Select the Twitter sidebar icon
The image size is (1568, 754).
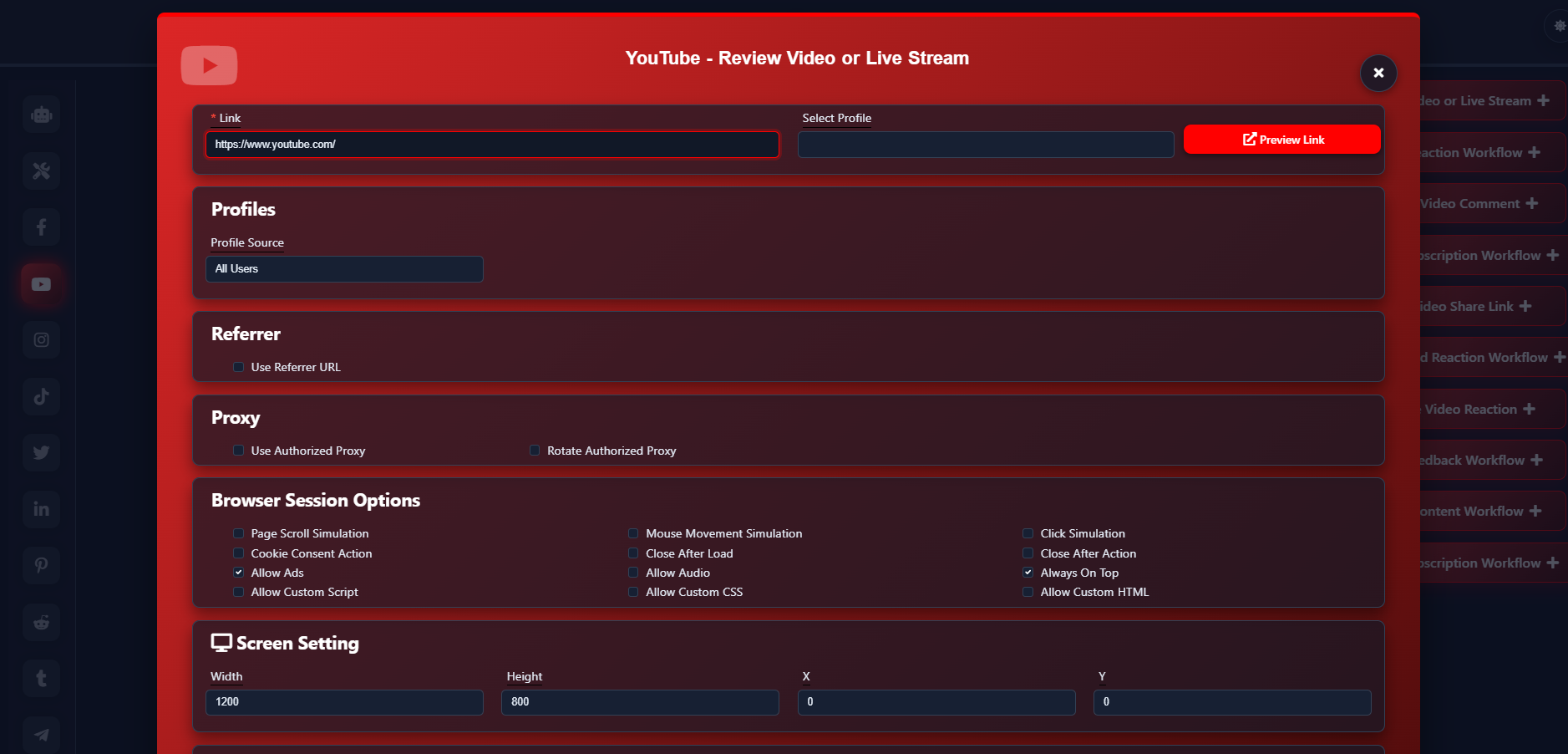point(41,453)
